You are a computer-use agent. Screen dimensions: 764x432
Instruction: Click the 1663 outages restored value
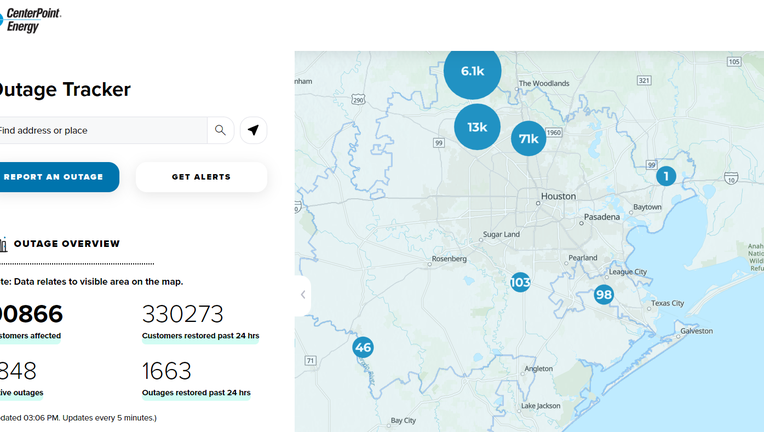166,371
